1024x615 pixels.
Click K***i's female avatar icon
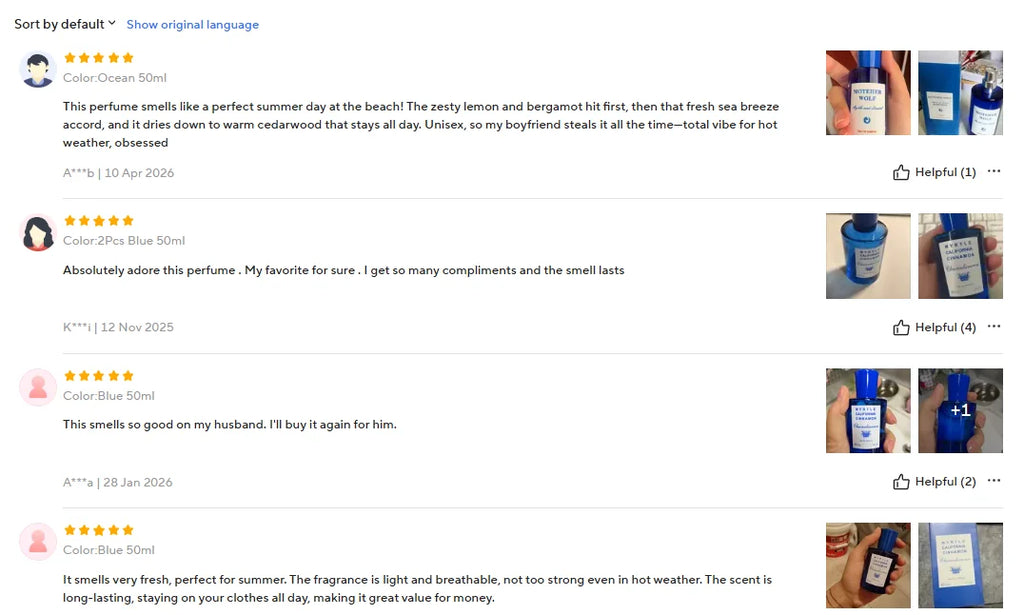(x=38, y=232)
